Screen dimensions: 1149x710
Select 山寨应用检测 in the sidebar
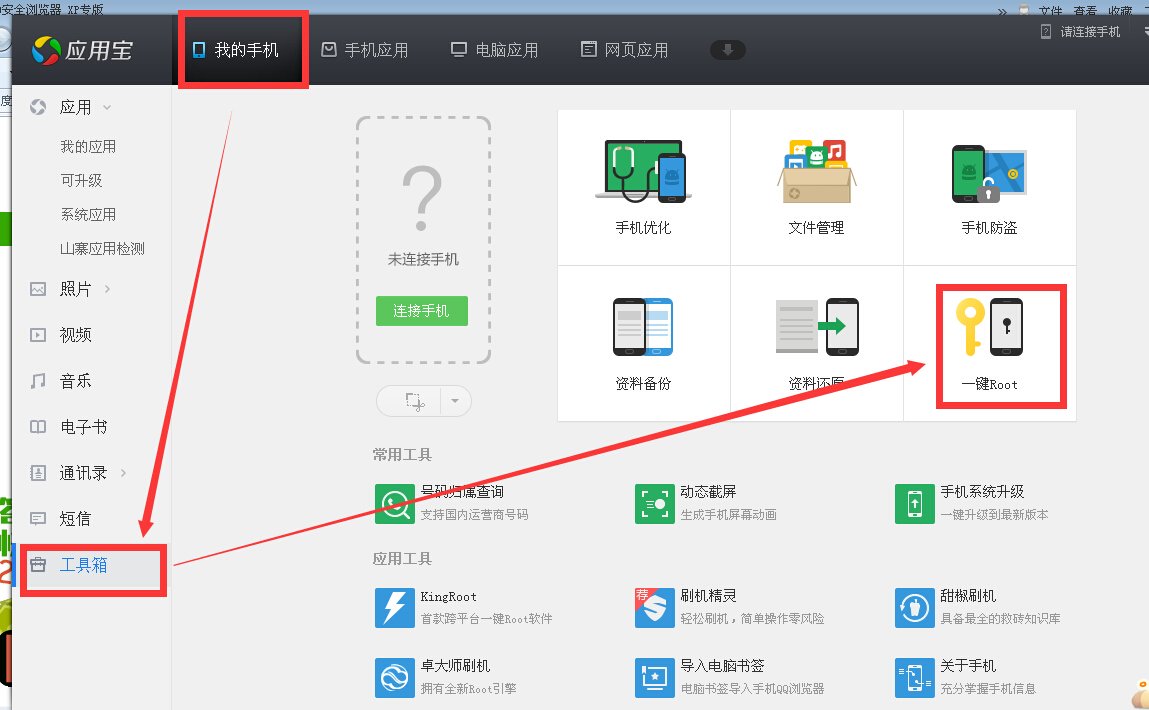pos(102,248)
